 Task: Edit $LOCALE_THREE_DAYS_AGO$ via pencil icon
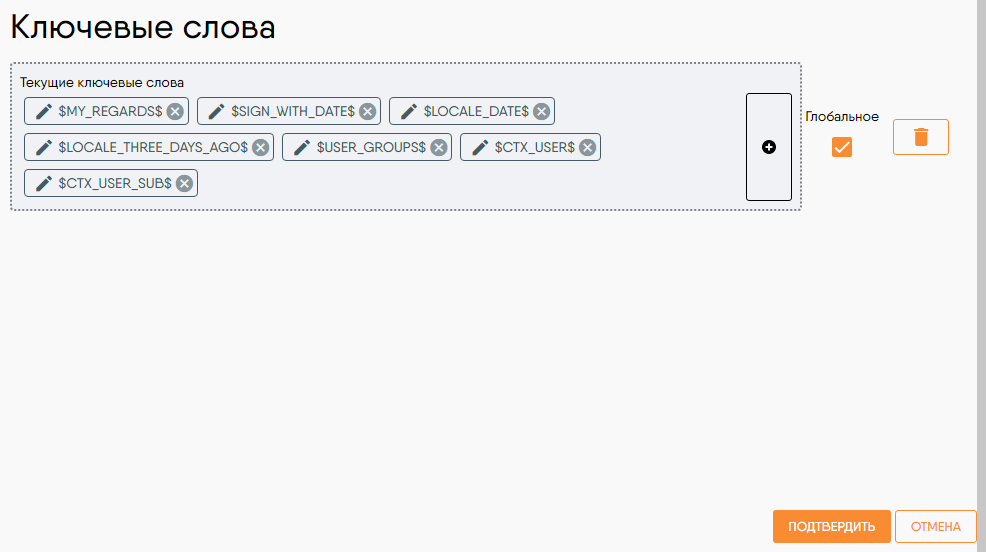click(x=43, y=147)
